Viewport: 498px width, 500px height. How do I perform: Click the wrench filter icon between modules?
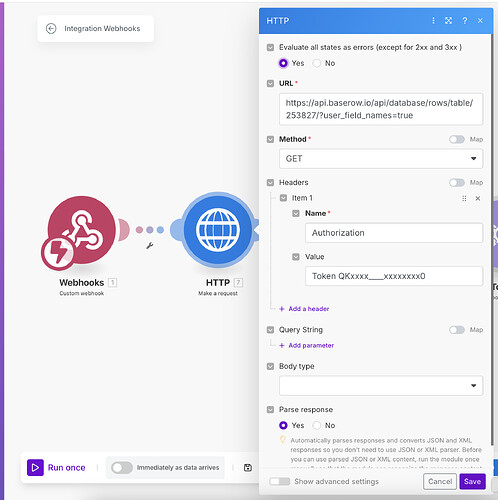click(150, 246)
